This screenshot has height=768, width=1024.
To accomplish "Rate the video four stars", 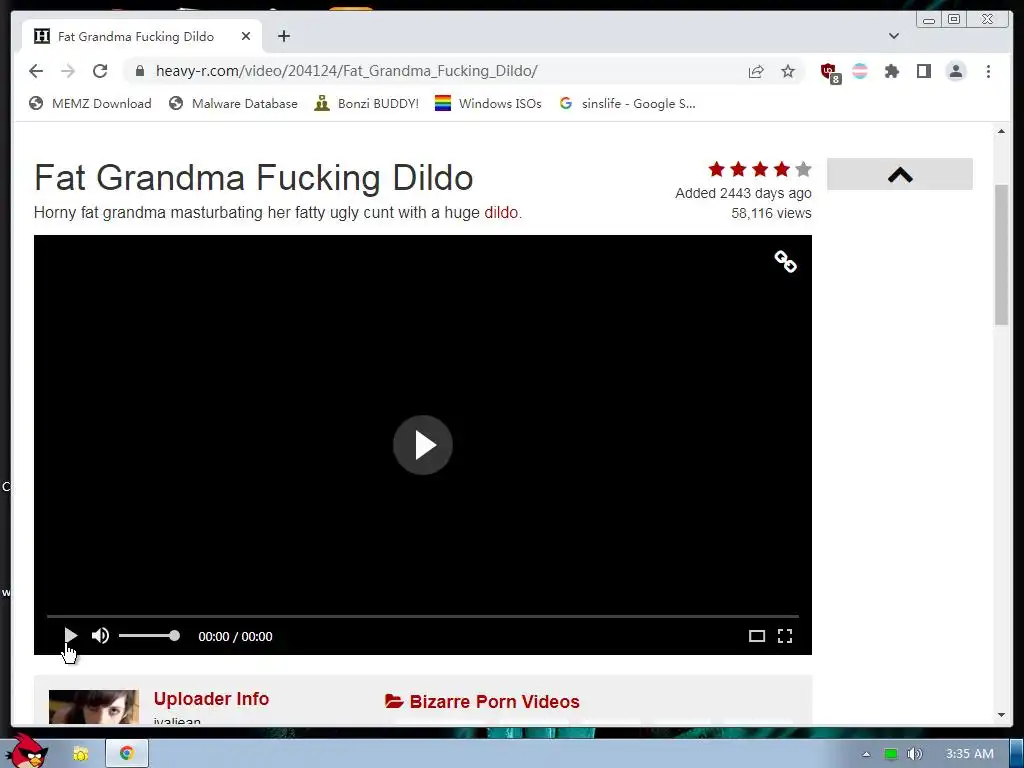I will 782,169.
